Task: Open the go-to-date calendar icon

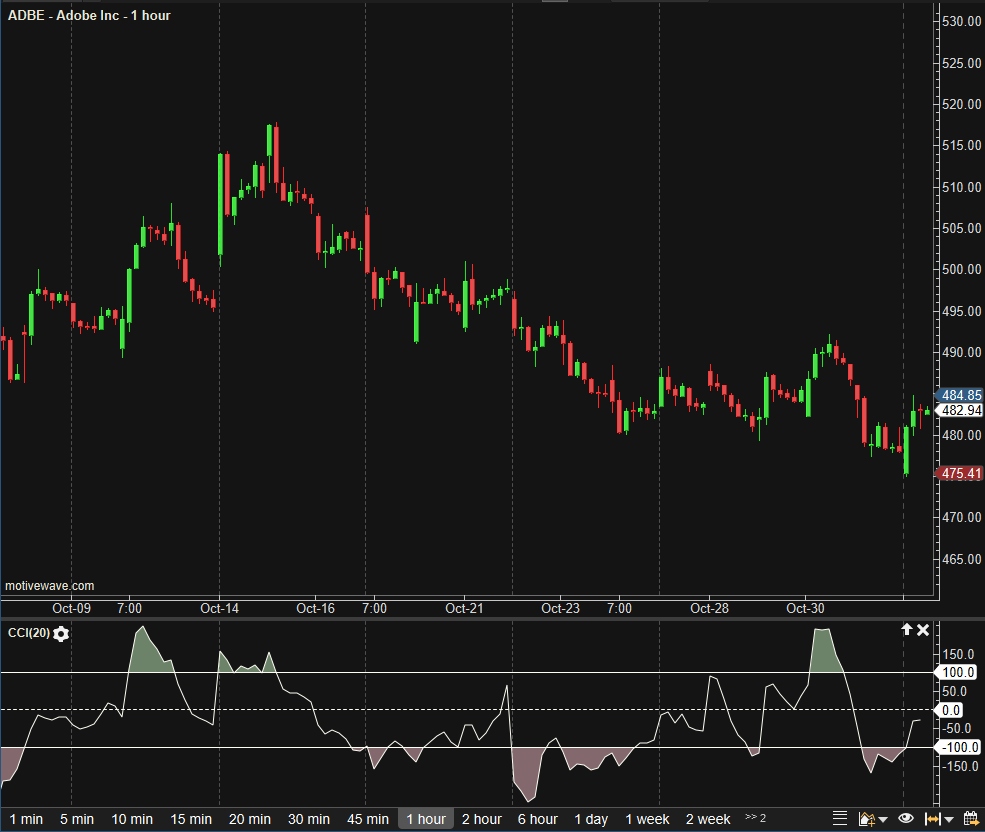Action: (x=969, y=819)
